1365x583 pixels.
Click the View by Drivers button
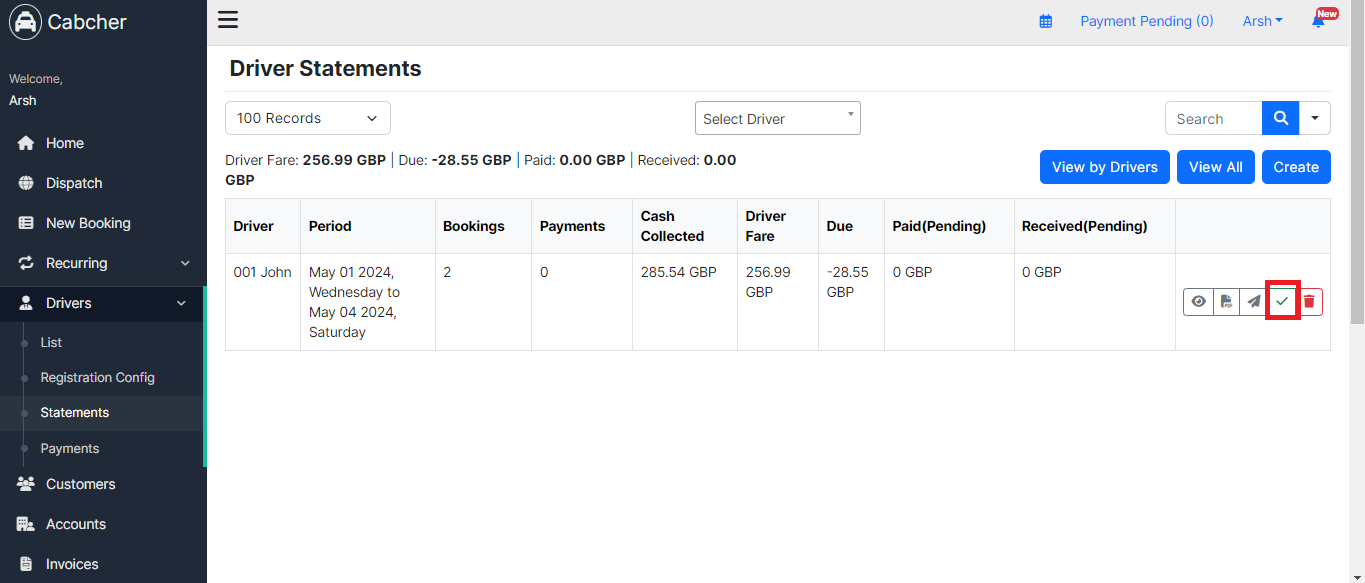[x=1105, y=167]
